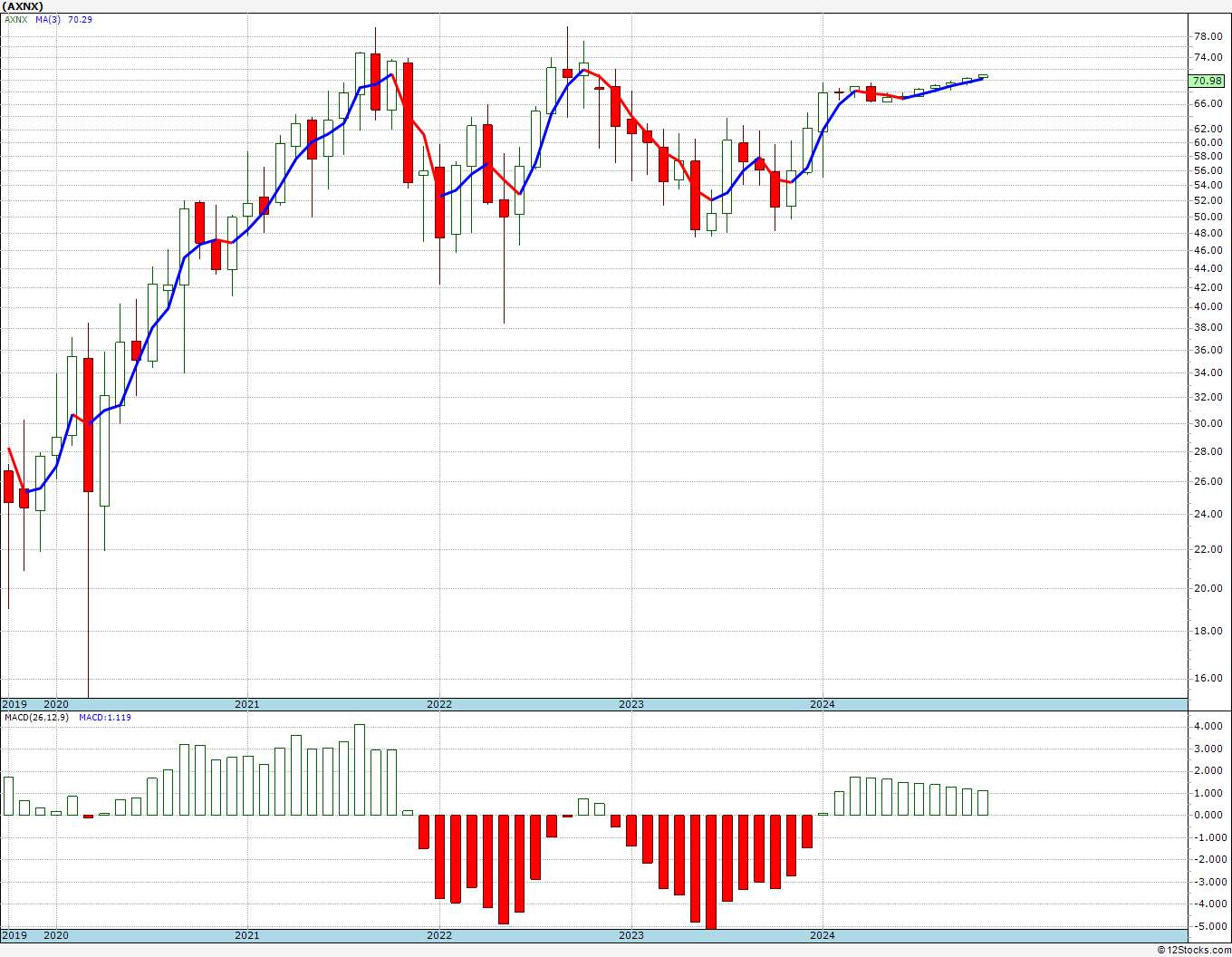Click "2020" on the MACD panel time axis
Screen dimensions: 1232x957
(56, 935)
